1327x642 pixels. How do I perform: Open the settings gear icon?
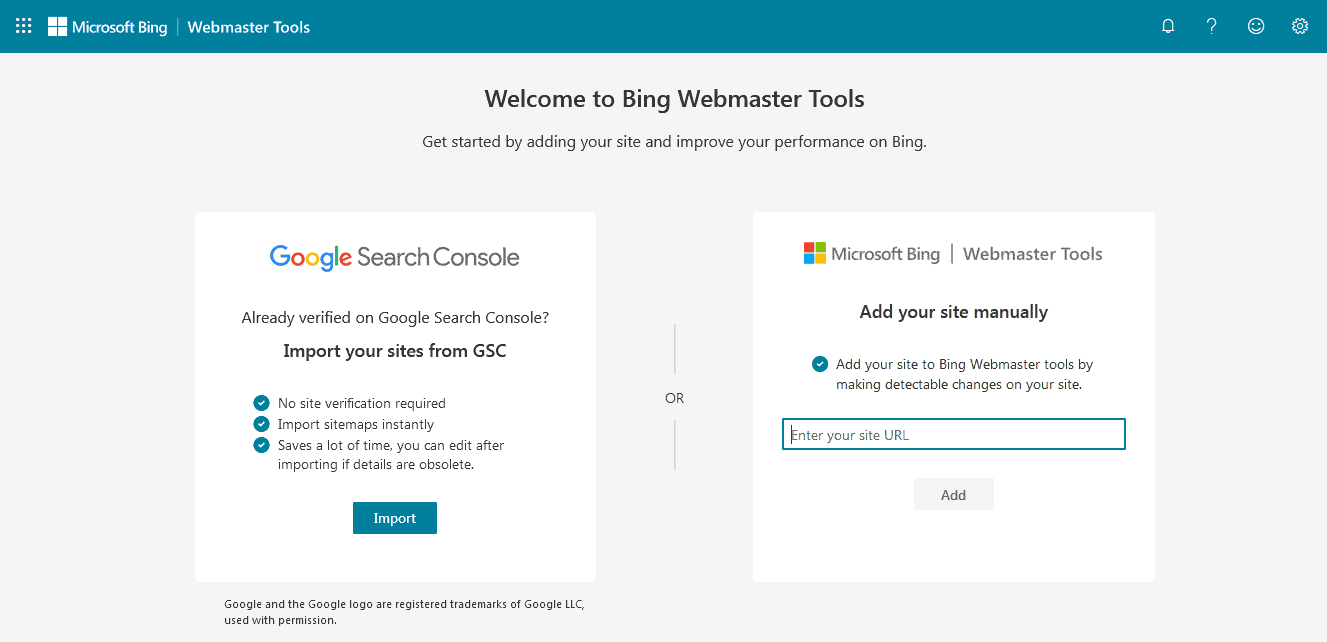[x=1299, y=26]
